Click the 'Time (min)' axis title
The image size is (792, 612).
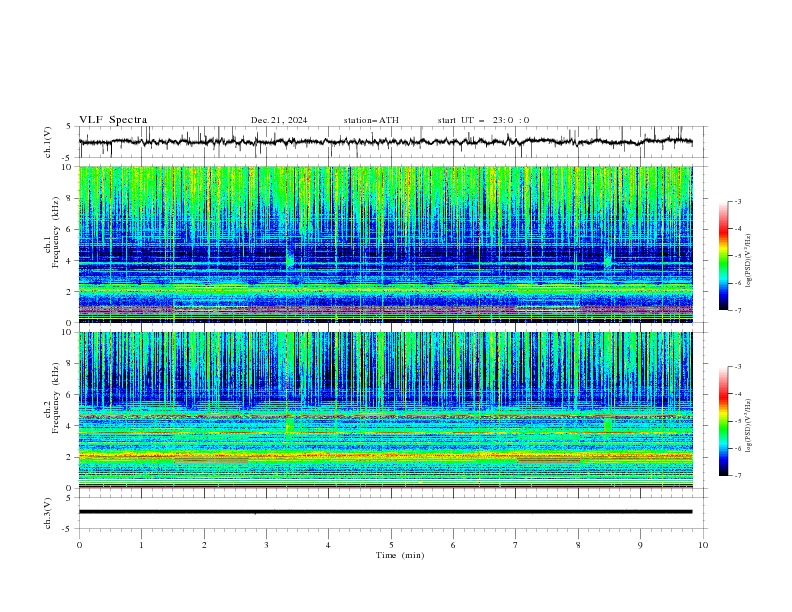point(400,555)
